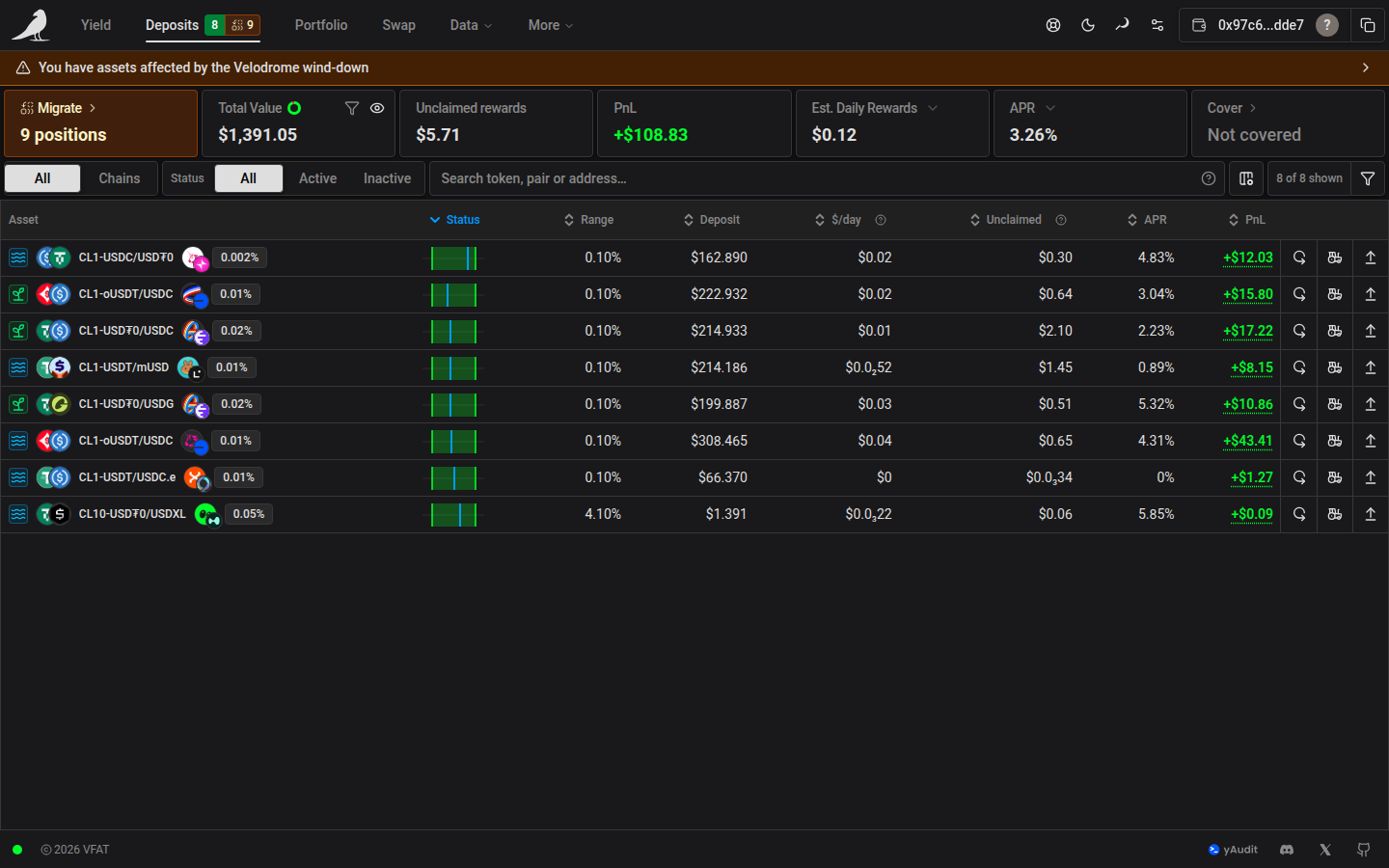Expand the APR card dropdown
Image resolution: width=1389 pixels, height=868 pixels.
tap(1050, 108)
